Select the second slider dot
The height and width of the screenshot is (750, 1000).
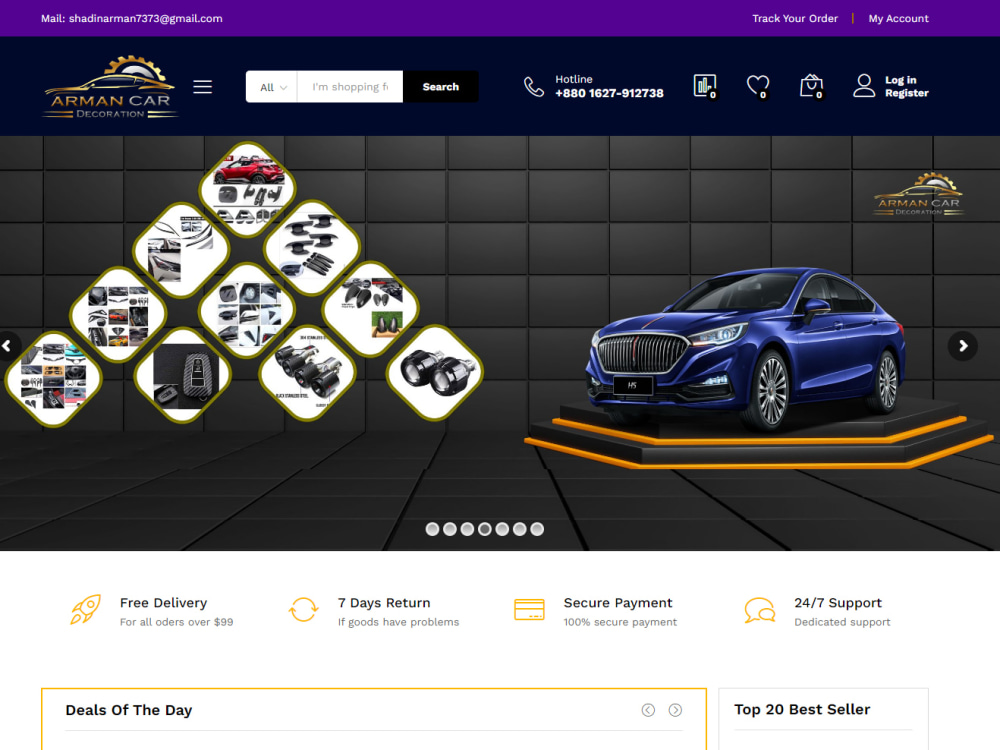(450, 529)
